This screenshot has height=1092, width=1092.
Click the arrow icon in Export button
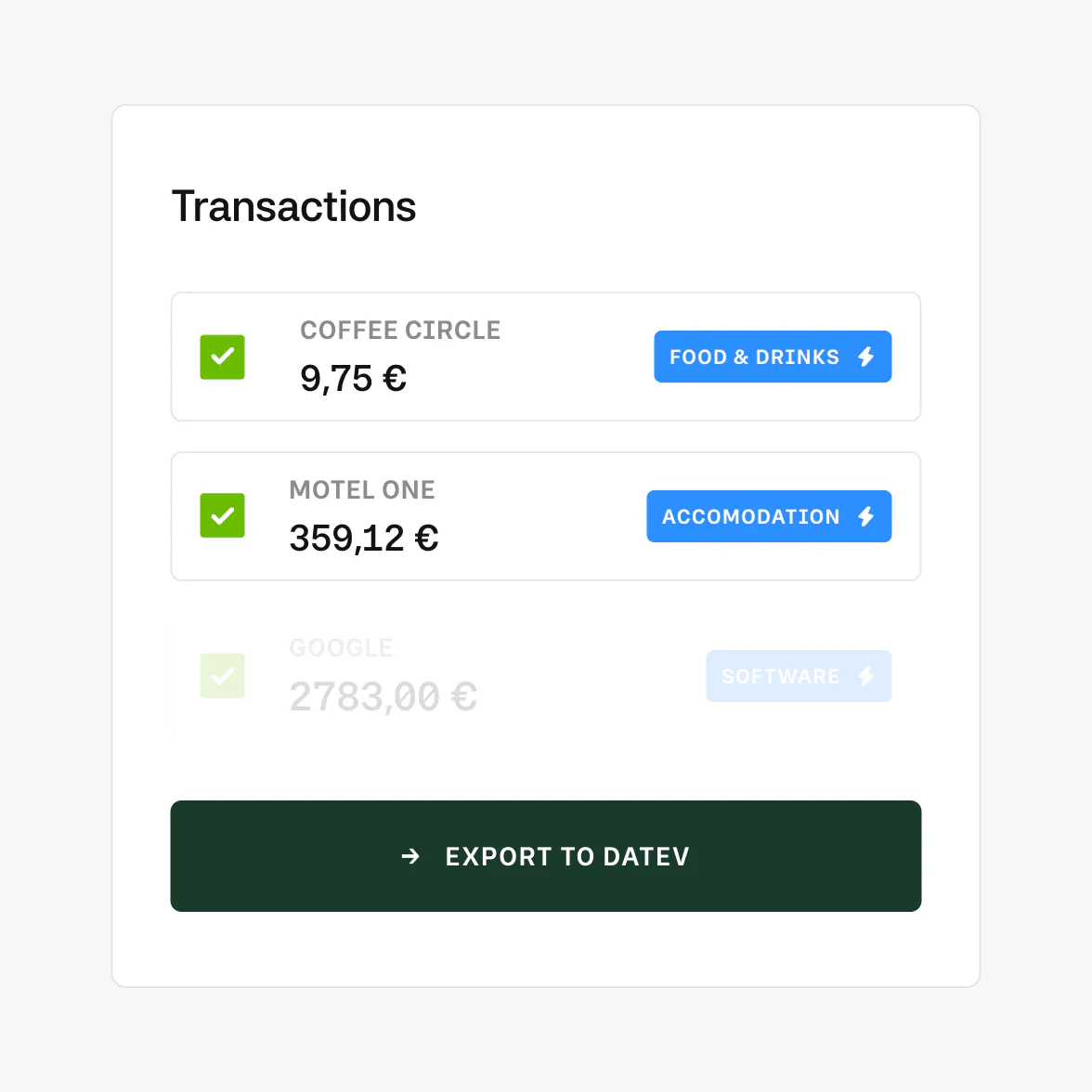coord(410,856)
